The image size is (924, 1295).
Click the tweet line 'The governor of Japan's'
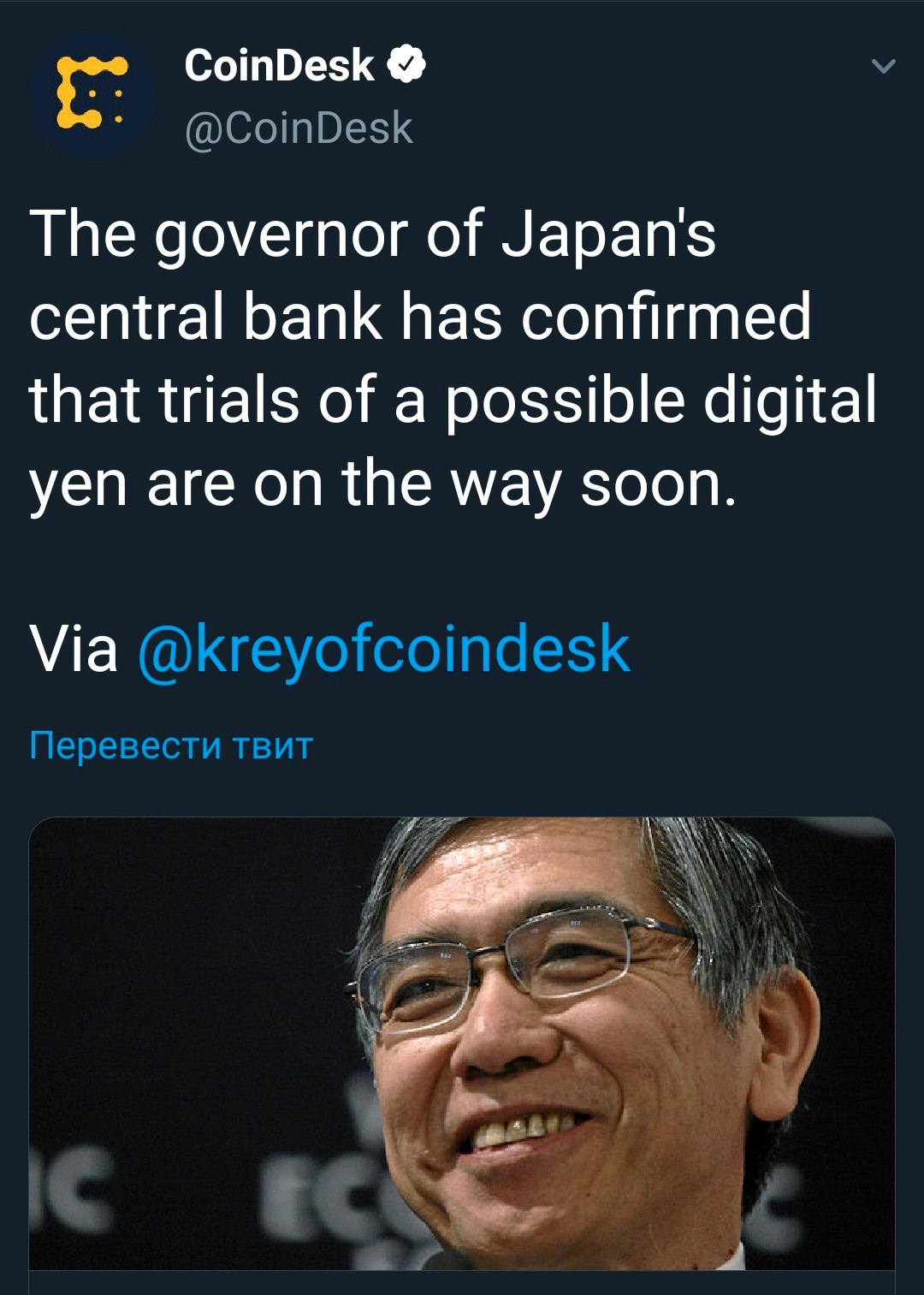click(x=373, y=235)
